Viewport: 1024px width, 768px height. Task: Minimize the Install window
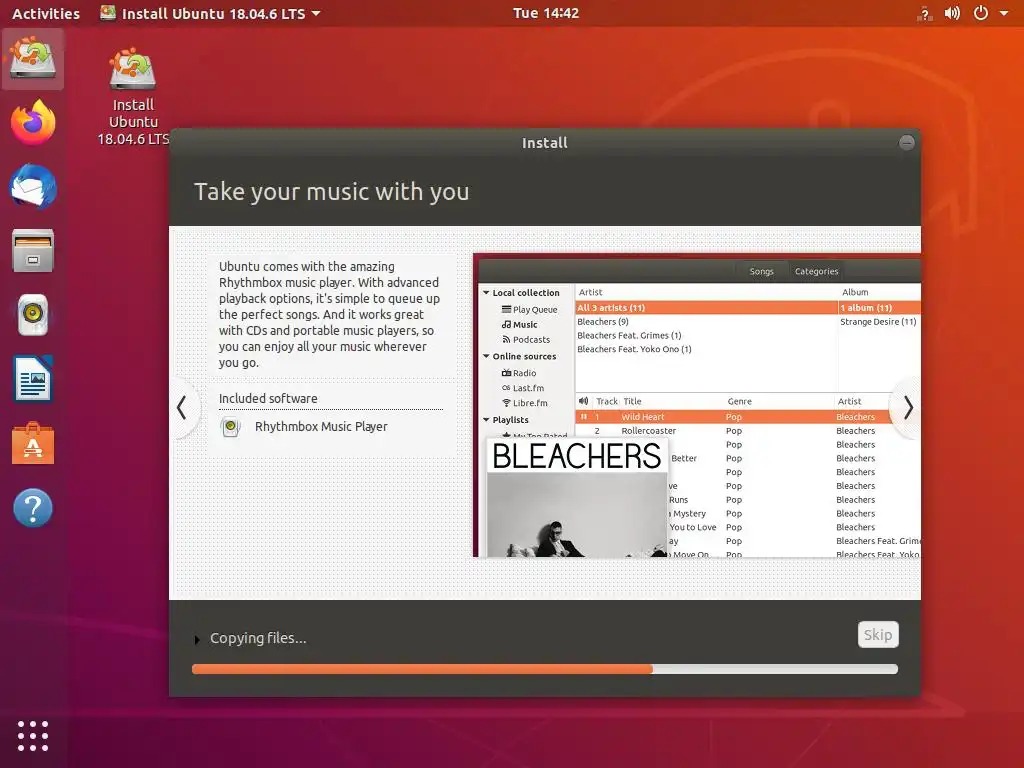click(x=906, y=142)
